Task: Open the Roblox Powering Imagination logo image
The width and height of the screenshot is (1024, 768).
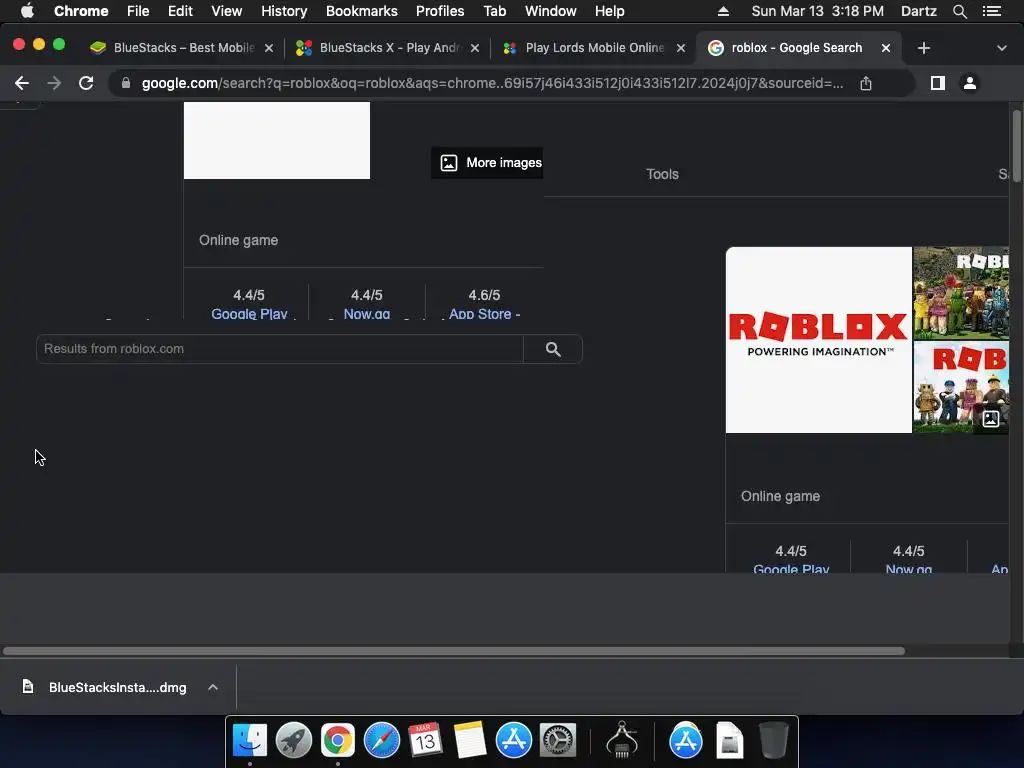Action: pyautogui.click(x=818, y=340)
